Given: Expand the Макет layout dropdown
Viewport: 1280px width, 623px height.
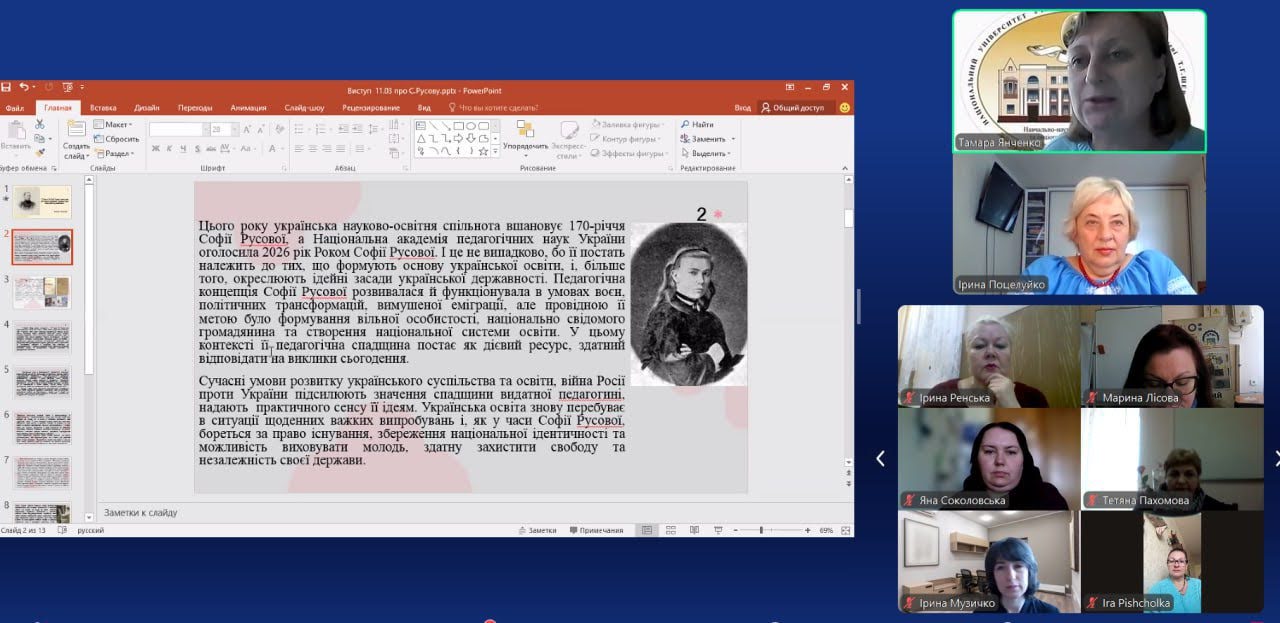Looking at the screenshot, I should click(x=116, y=125).
